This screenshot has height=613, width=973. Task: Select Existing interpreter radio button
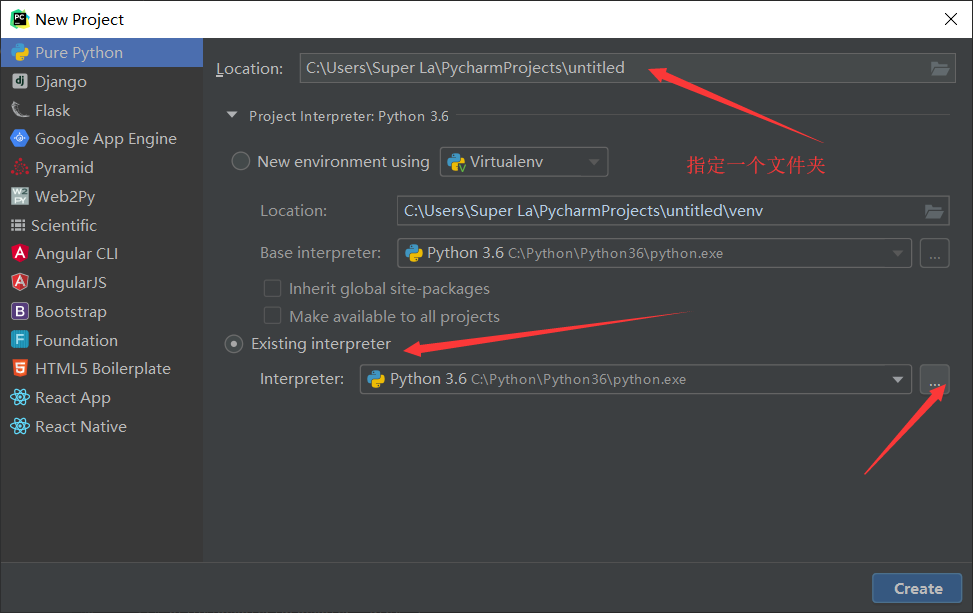234,344
